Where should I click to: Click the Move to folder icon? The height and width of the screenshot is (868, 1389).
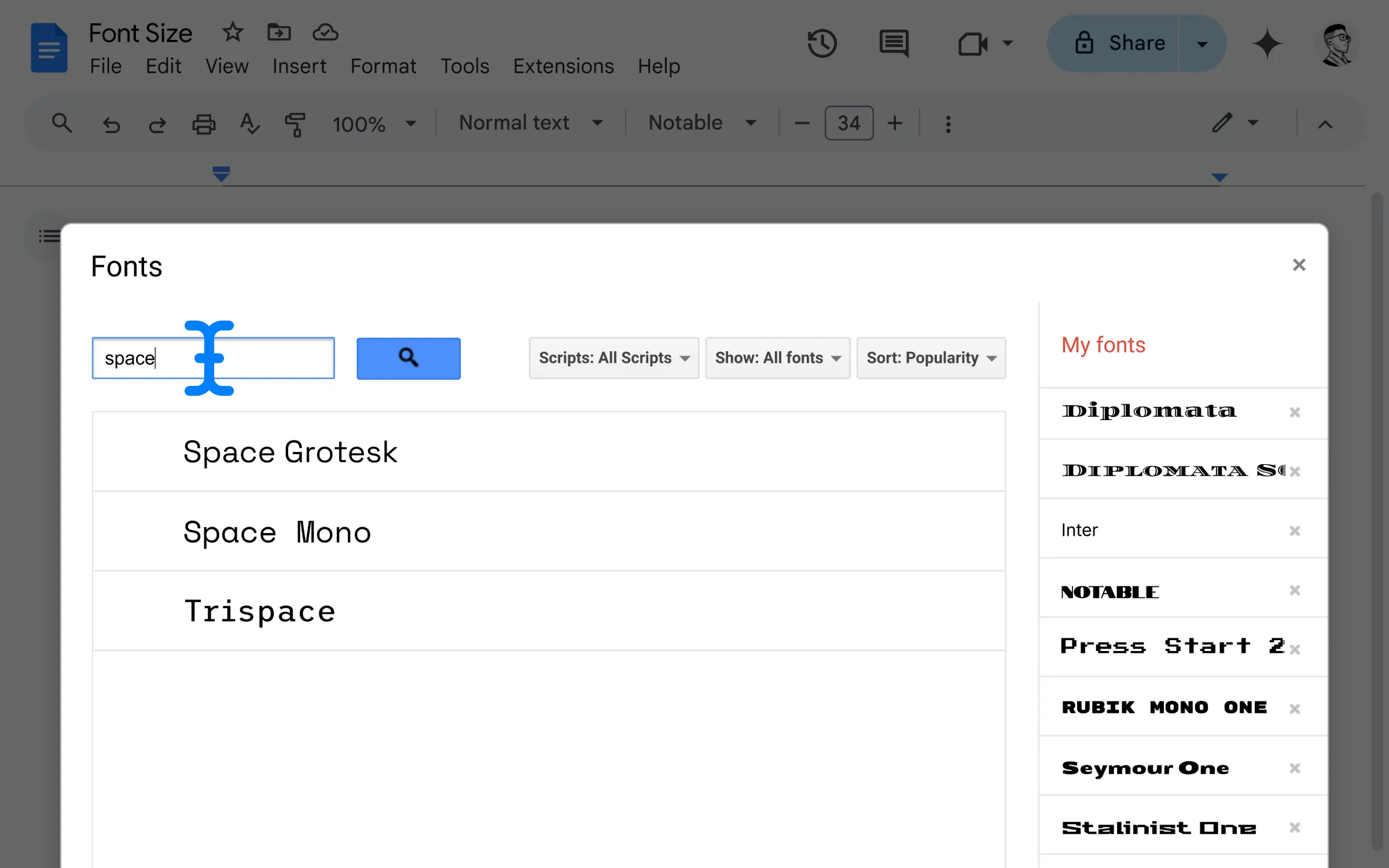[279, 32]
